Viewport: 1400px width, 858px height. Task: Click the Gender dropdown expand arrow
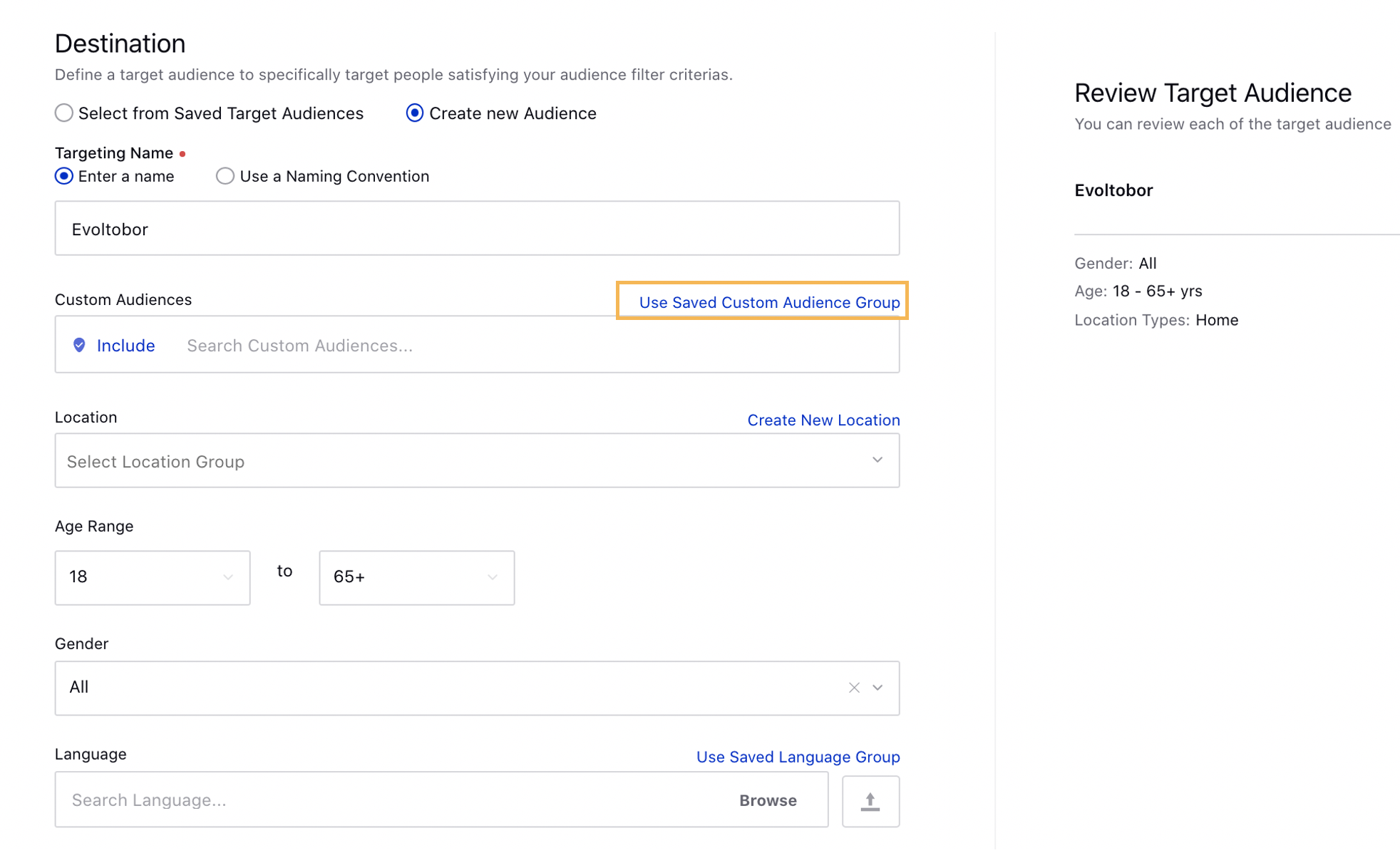click(x=877, y=688)
